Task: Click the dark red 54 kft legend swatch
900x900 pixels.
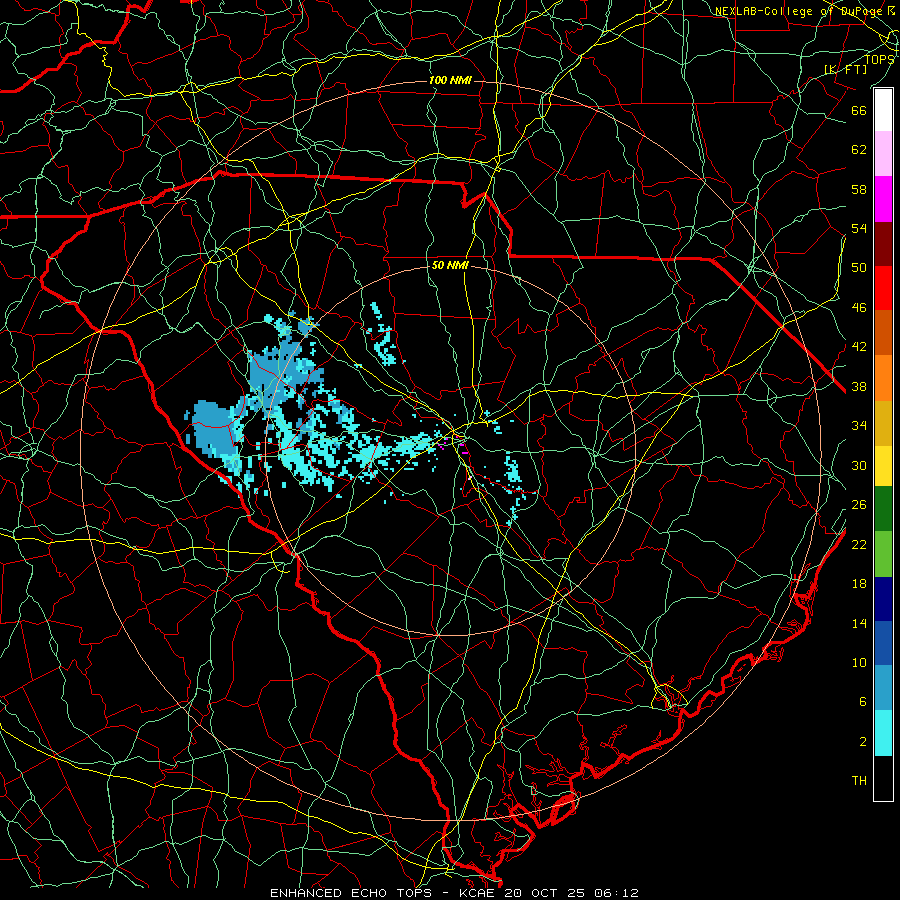Action: 883,244
